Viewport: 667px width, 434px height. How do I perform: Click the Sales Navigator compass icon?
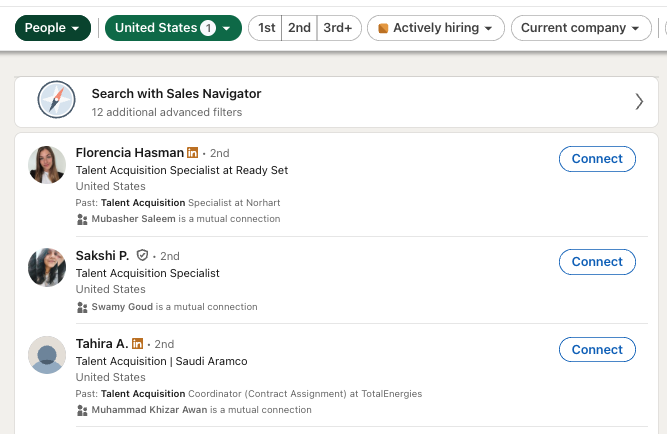tap(56, 101)
